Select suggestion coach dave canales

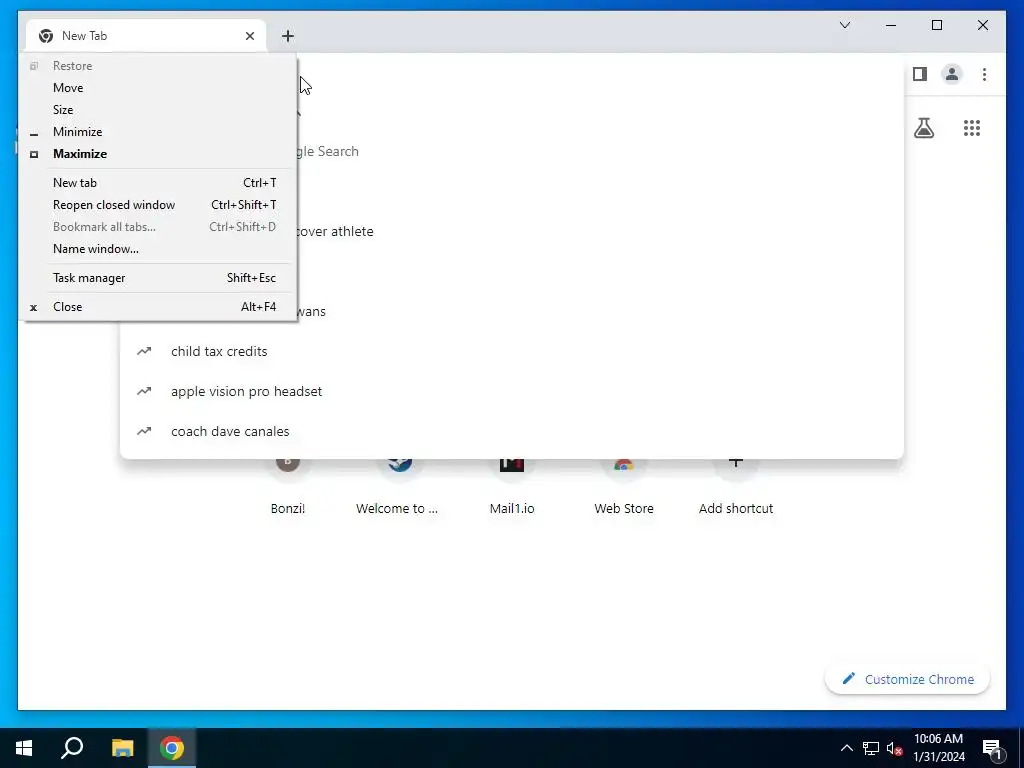coord(512,431)
